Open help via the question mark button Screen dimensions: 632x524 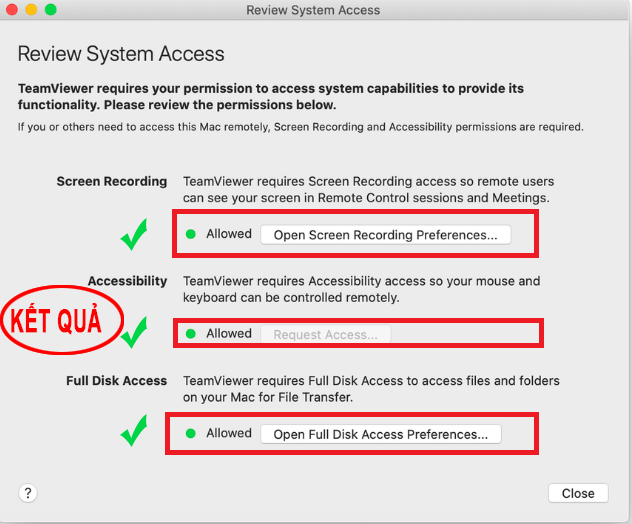coord(28,493)
